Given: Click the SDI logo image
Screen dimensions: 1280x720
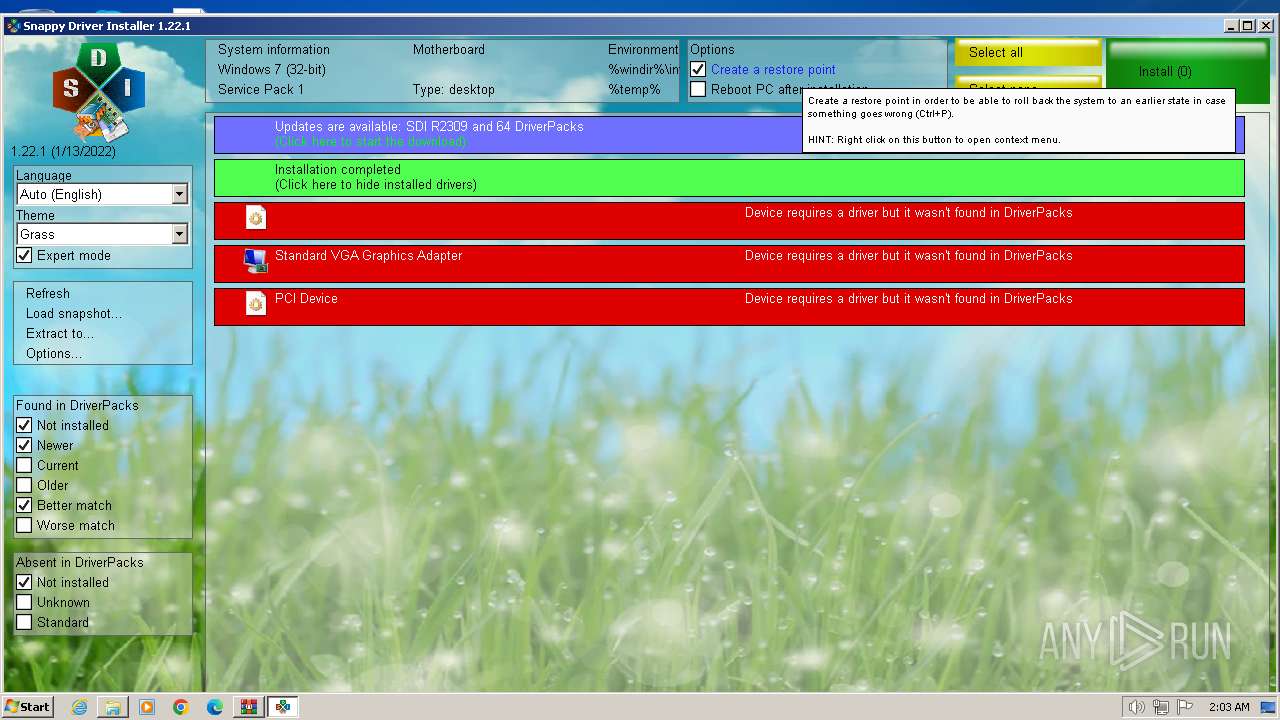Looking at the screenshot, I should pyautogui.click(x=99, y=92).
